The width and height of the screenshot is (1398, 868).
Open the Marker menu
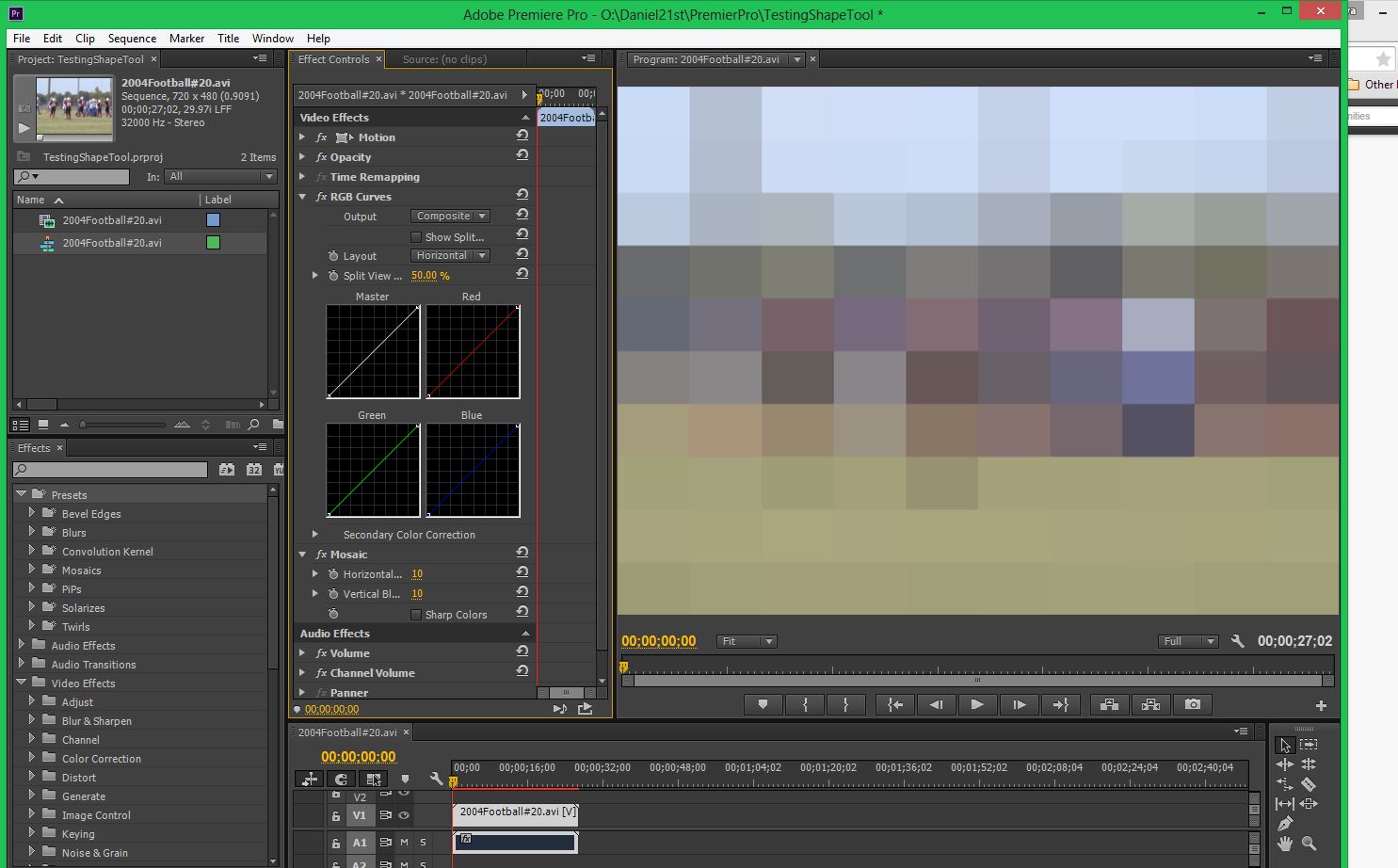coord(186,39)
